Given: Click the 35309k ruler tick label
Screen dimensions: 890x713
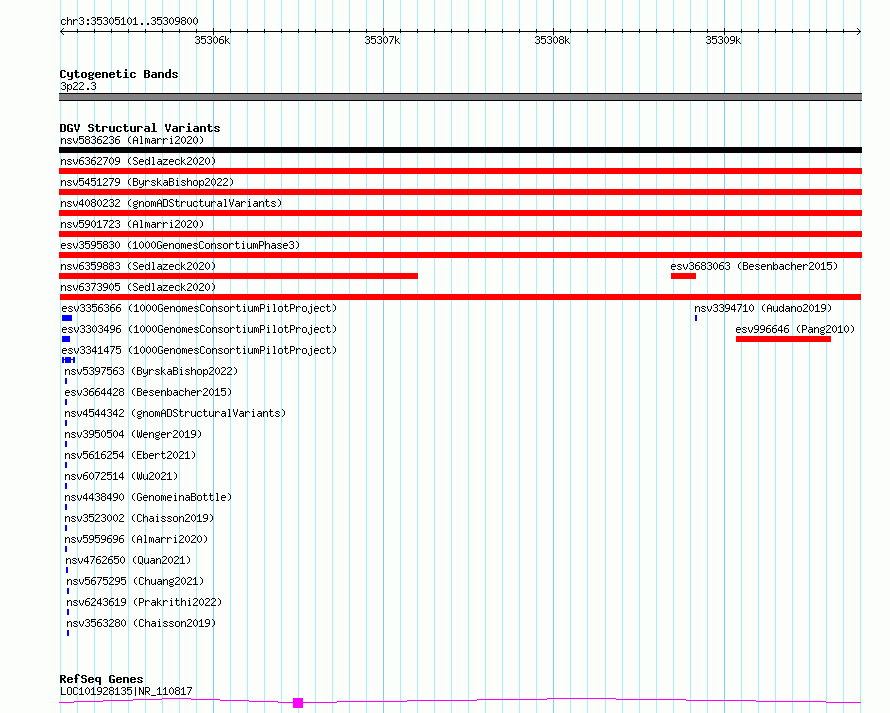Looking at the screenshot, I should (x=723, y=40).
